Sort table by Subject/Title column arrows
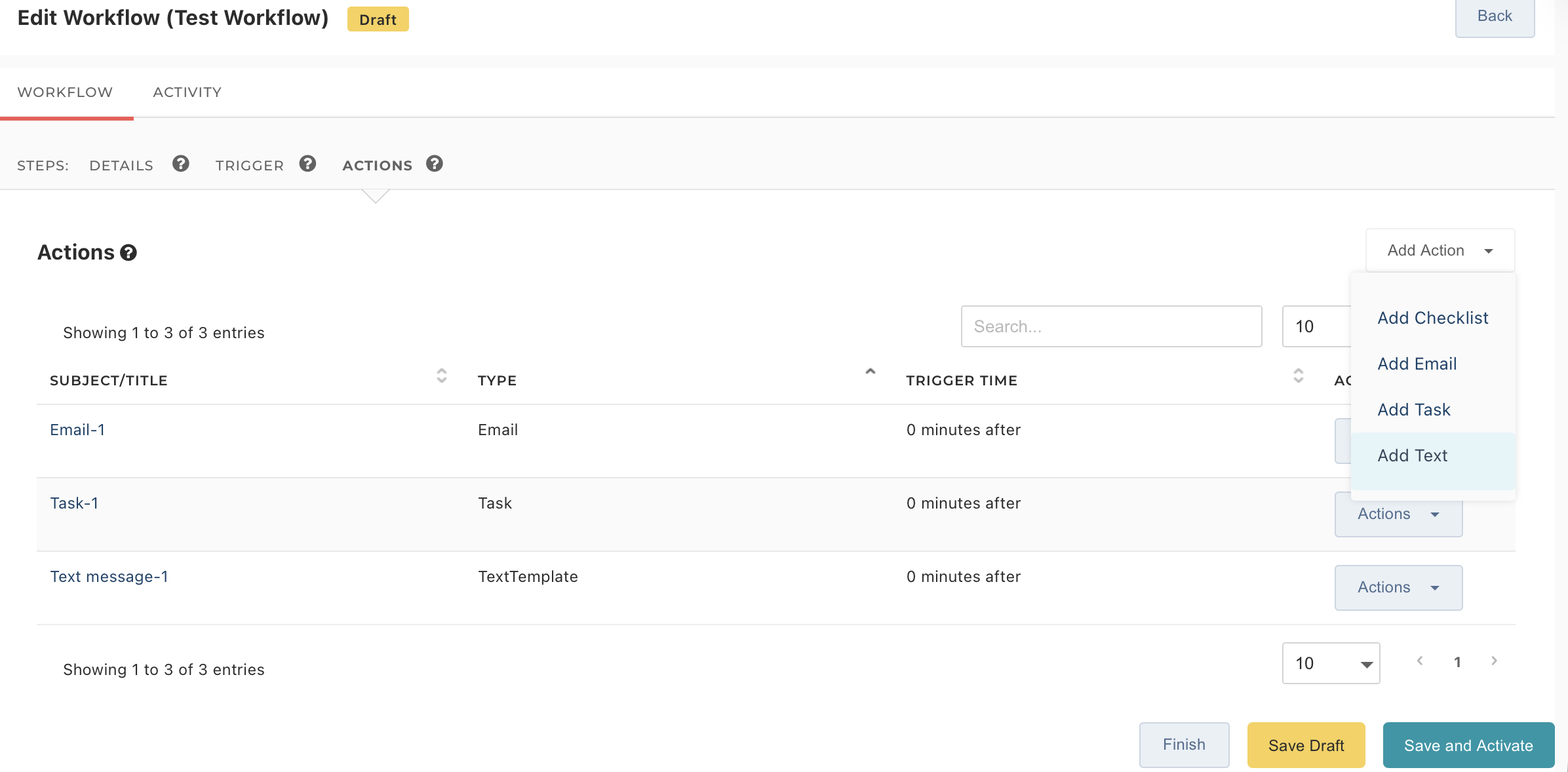1568x772 pixels. click(x=442, y=376)
